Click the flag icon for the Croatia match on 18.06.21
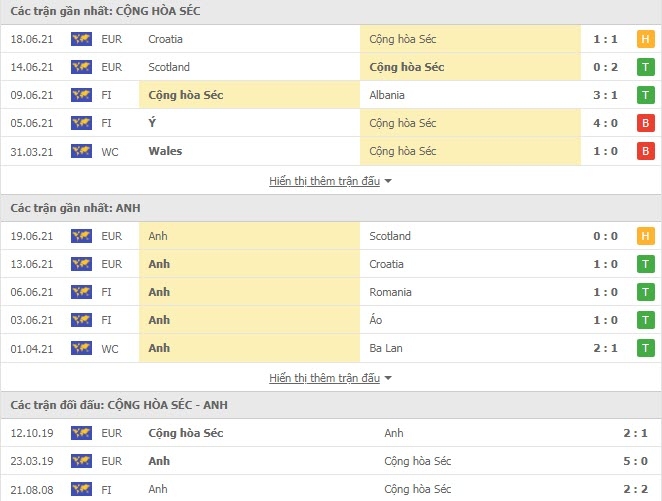The width and height of the screenshot is (662, 501). pos(81,39)
